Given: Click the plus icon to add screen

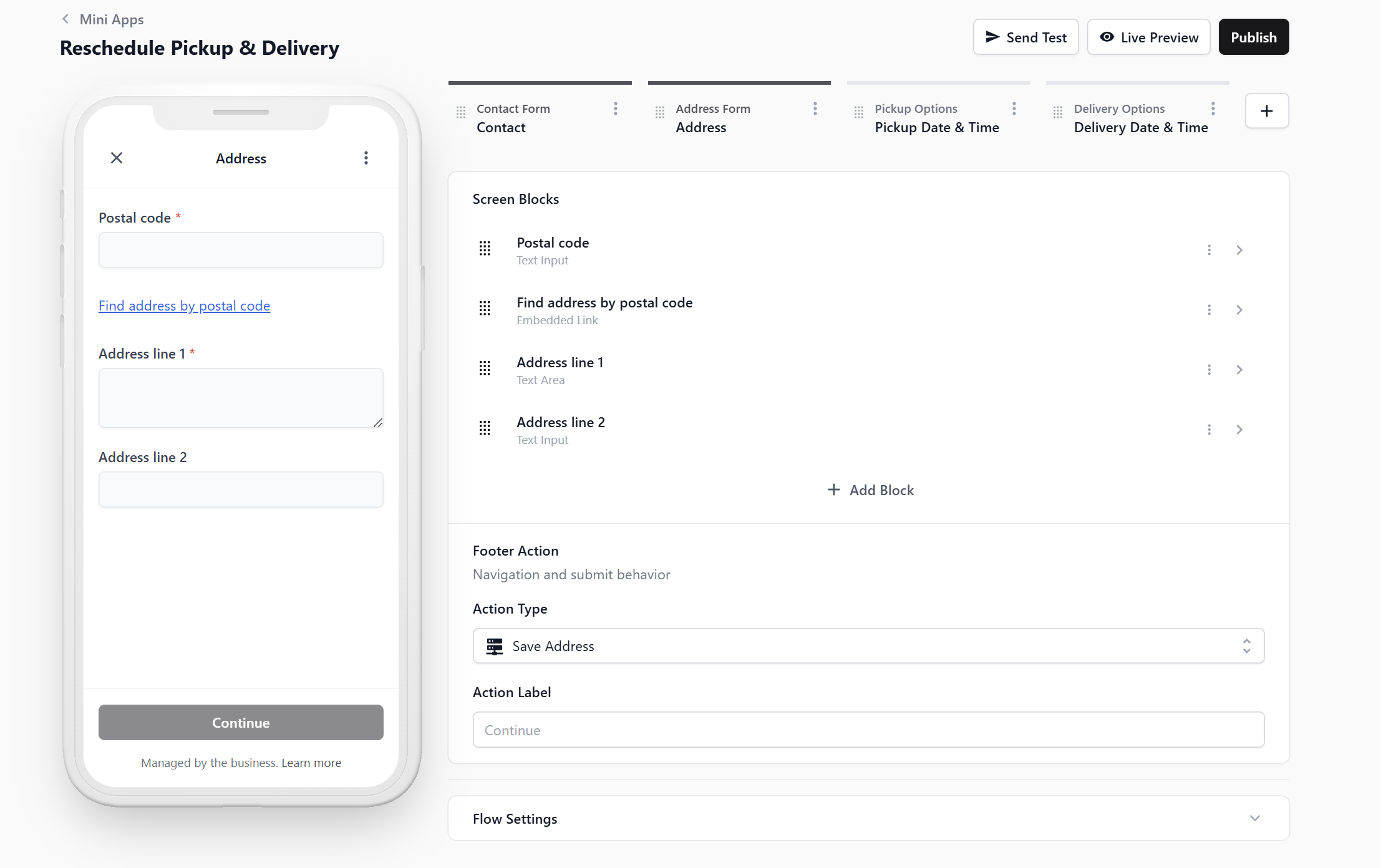Looking at the screenshot, I should [x=1266, y=111].
